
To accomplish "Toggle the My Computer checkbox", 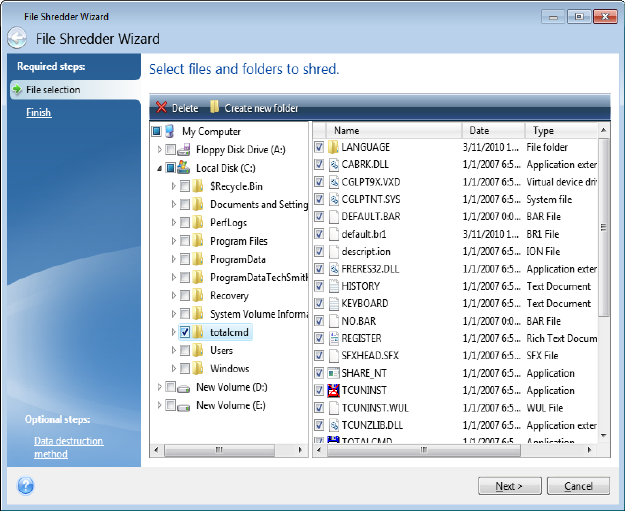I will 157,131.
